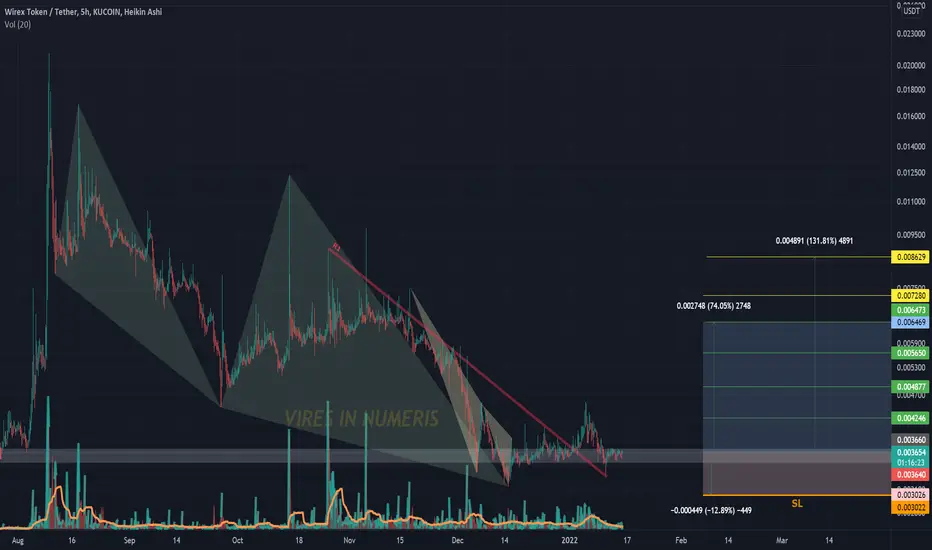Click the 0.012500 price axis tick
This screenshot has width=932, height=550.
click(911, 173)
